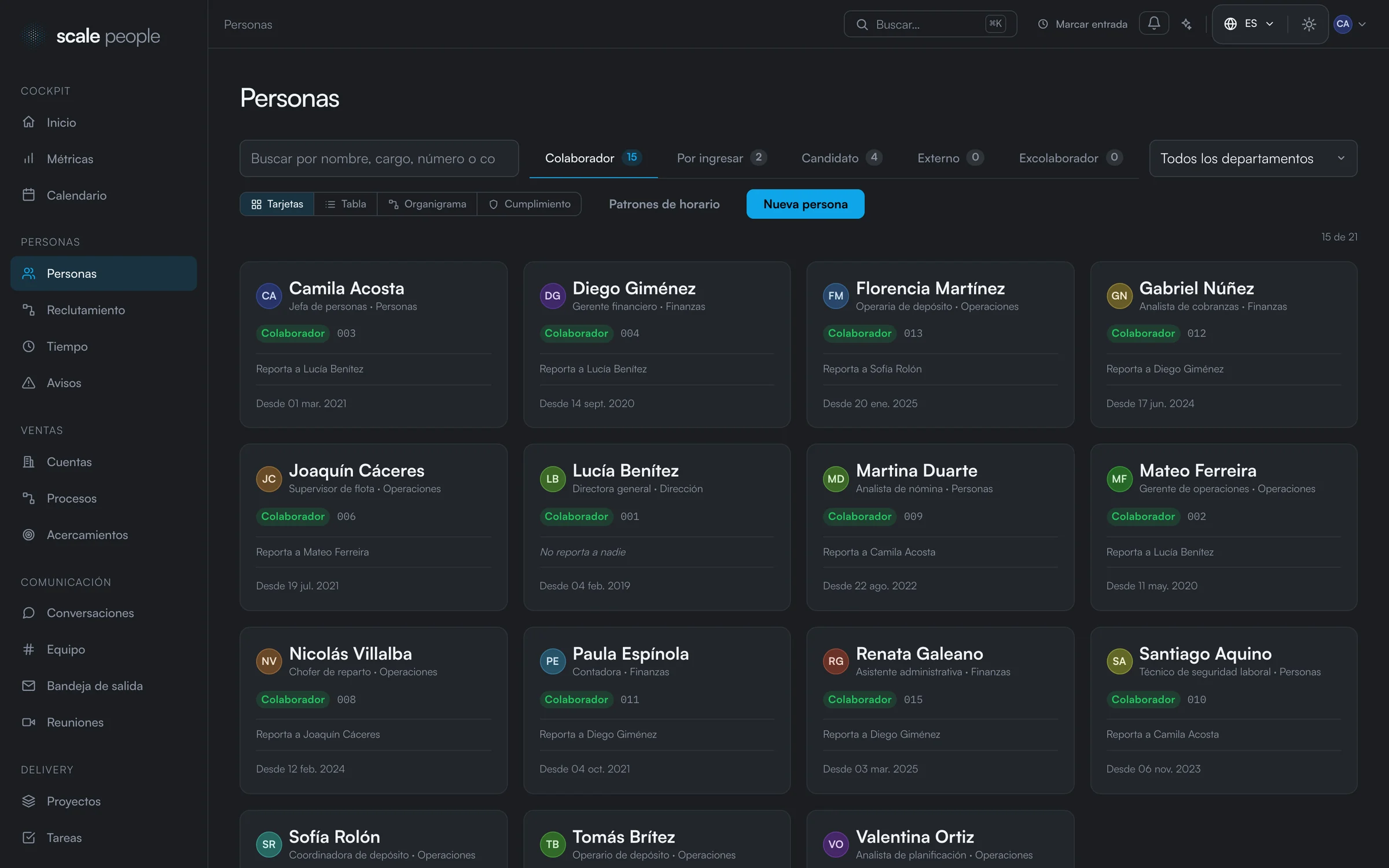The image size is (1389, 868).
Task: Expand the CA user profile menu
Action: (x=1350, y=24)
